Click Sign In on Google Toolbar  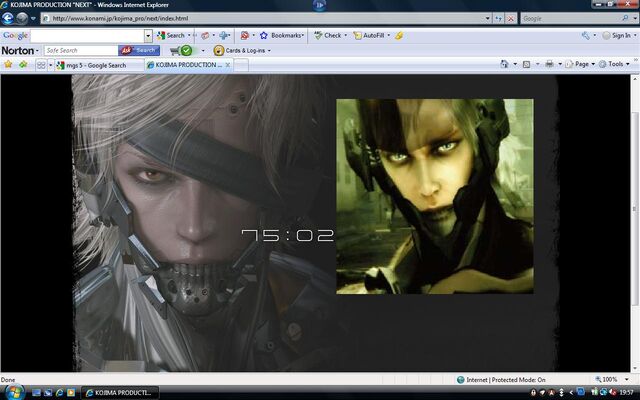click(x=617, y=36)
